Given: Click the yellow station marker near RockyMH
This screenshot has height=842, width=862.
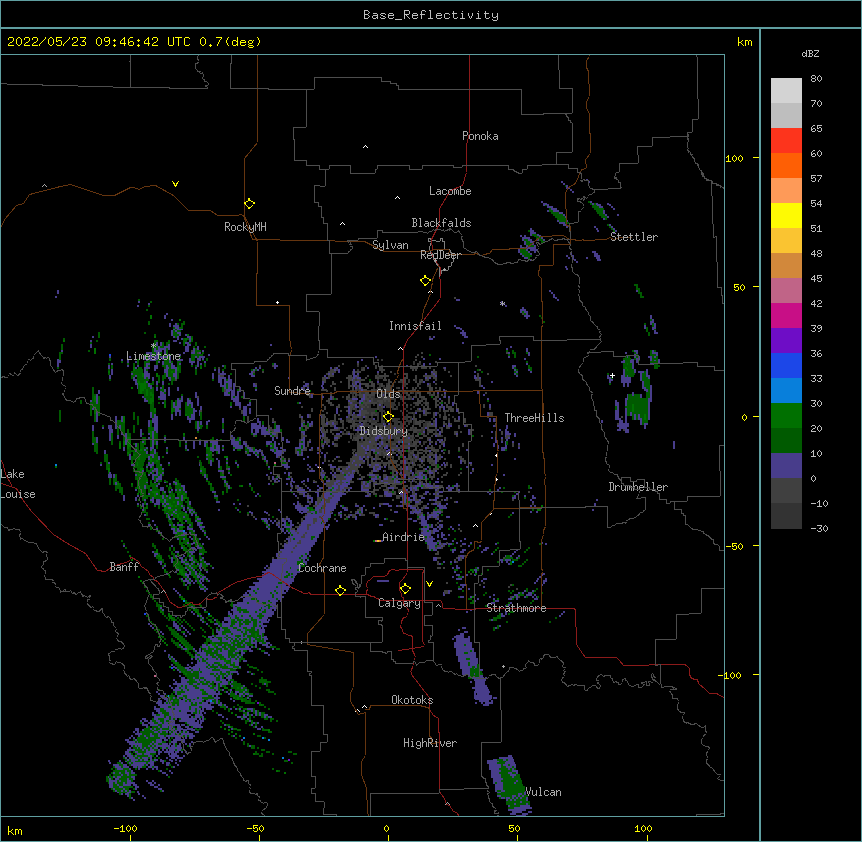Looking at the screenshot, I should [x=249, y=204].
